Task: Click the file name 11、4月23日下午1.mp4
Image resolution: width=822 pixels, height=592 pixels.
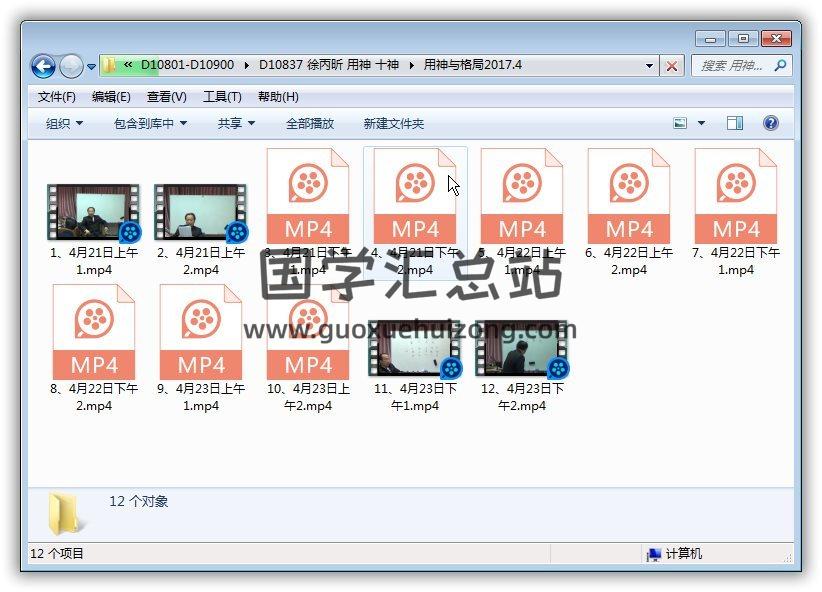Action: 415,397
